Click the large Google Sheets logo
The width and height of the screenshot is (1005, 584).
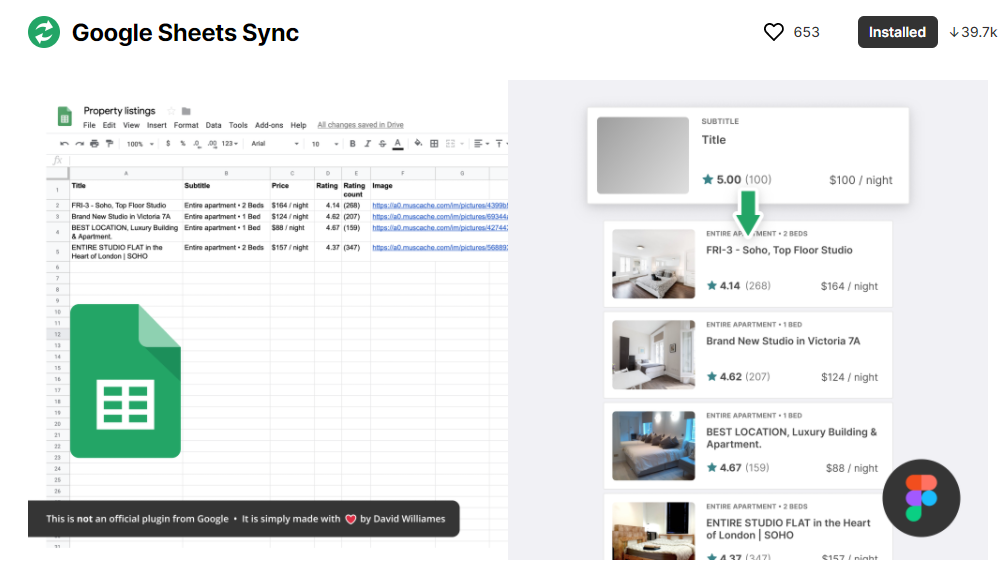(126, 381)
